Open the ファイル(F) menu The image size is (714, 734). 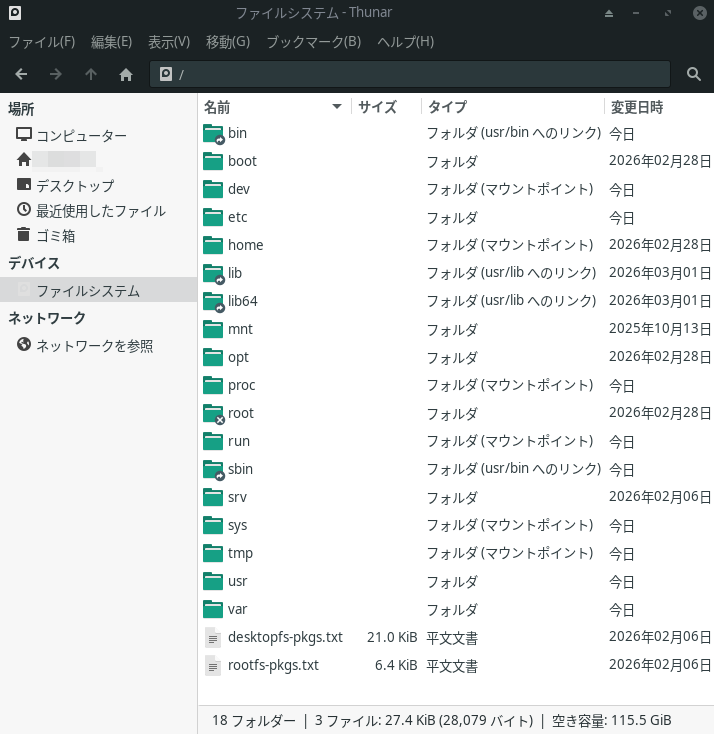click(x=42, y=42)
